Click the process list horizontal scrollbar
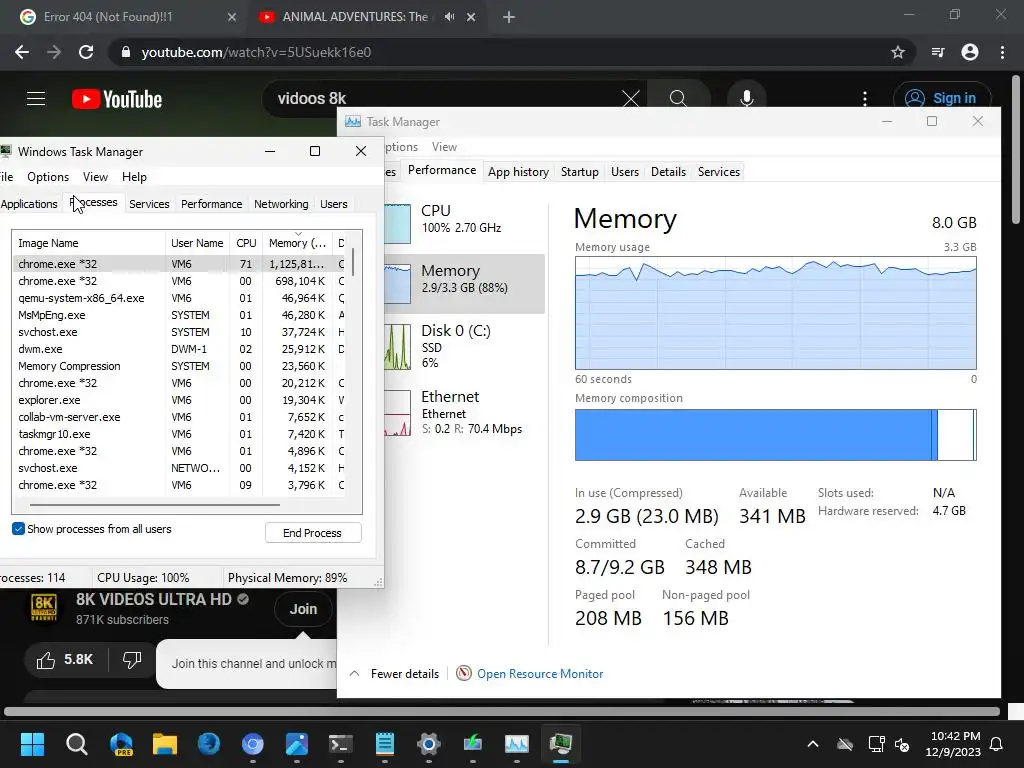Viewport: 1024px width, 768px height. tap(154, 505)
